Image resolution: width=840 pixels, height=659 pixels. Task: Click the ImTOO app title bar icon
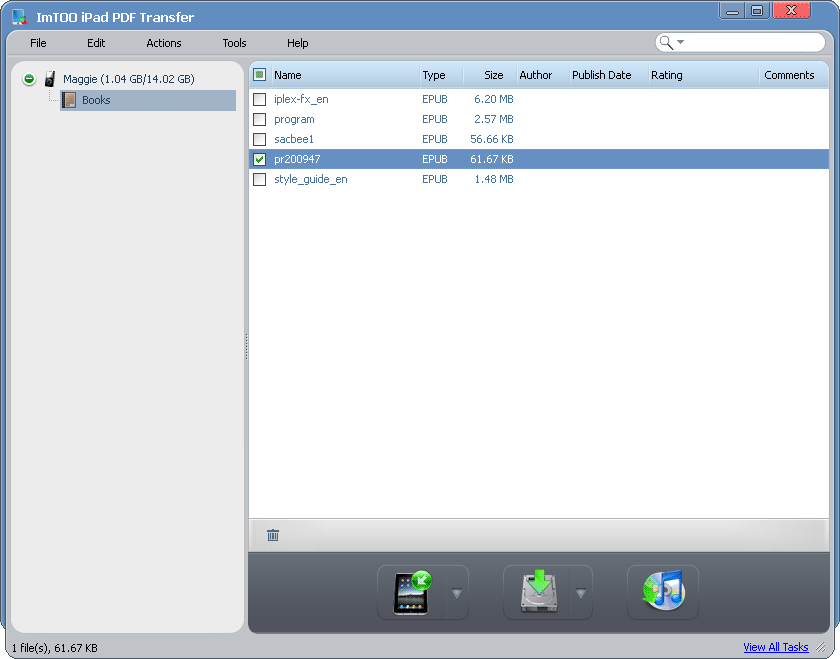tap(20, 17)
